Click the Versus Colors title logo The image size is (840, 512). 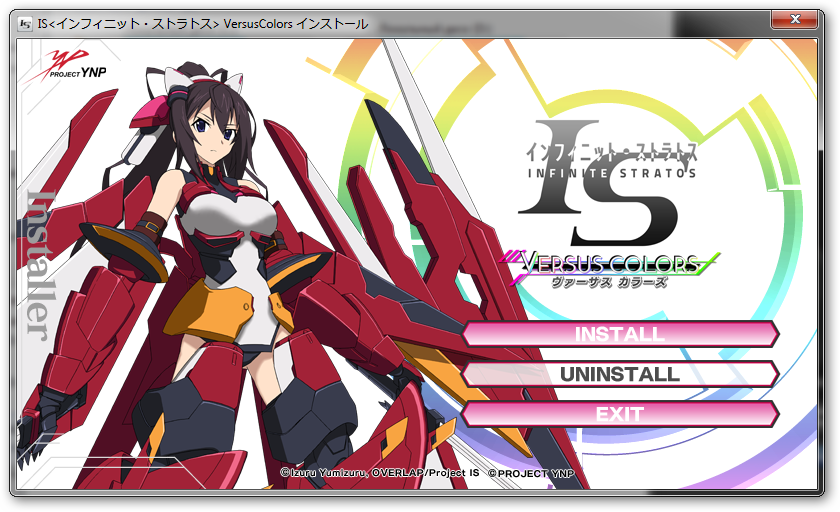click(609, 269)
